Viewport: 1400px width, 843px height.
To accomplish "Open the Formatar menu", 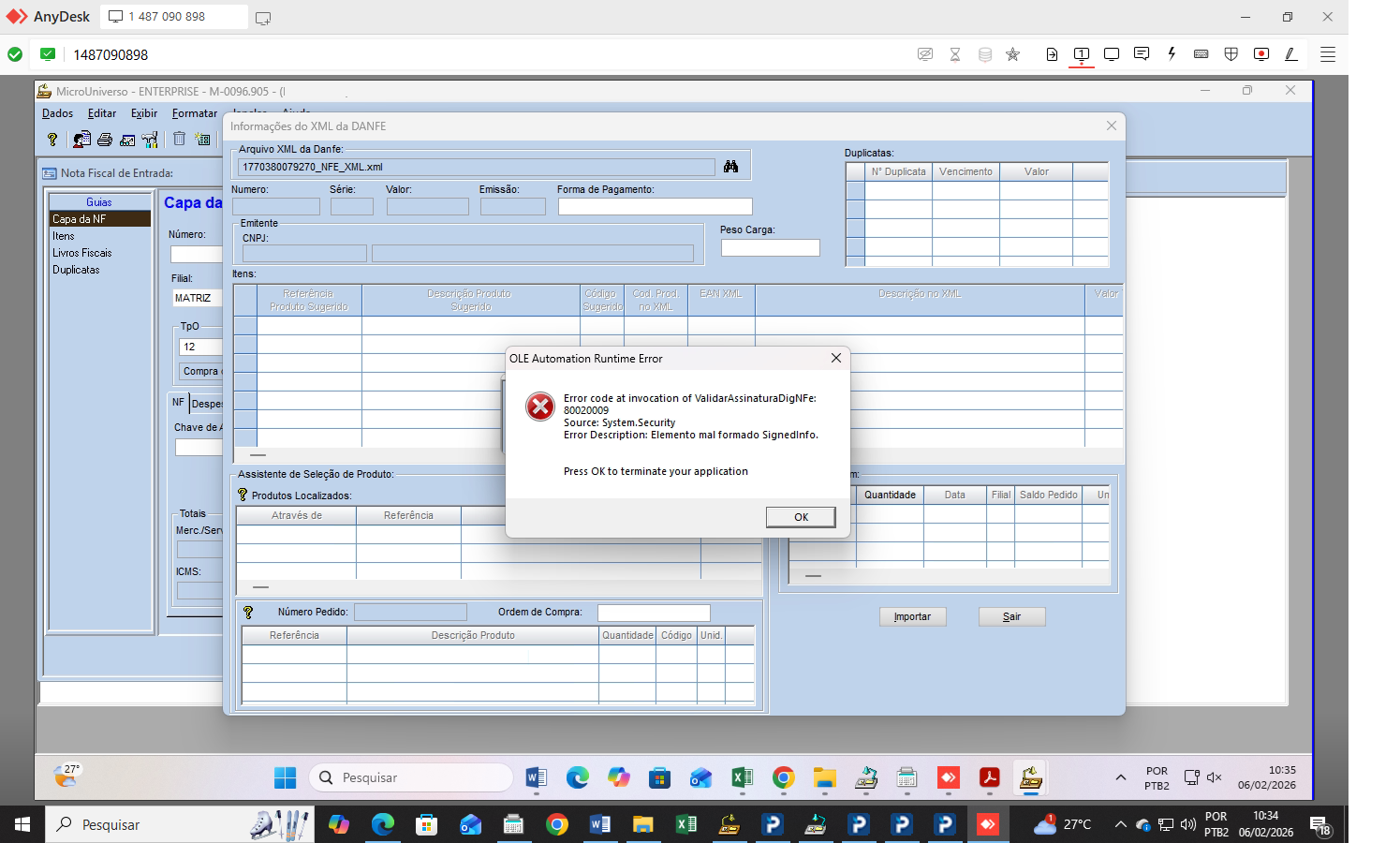I will point(194,113).
